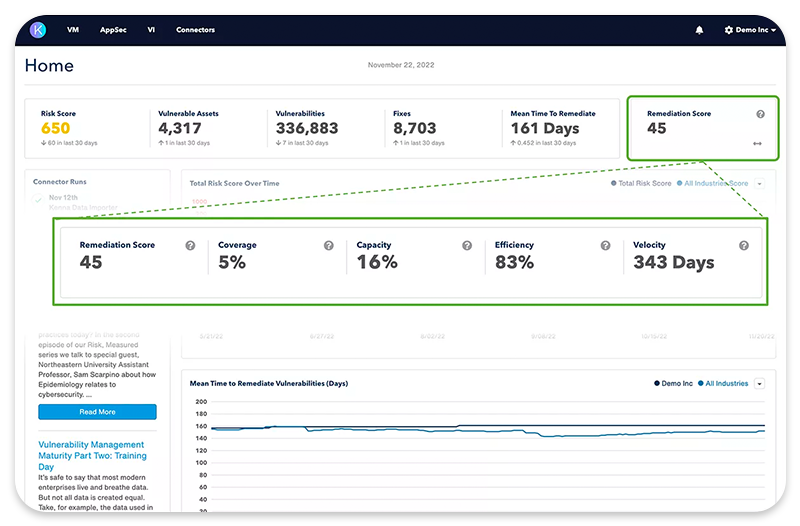The width and height of the screenshot is (800, 526).
Task: Open the Connectors menu
Action: 195,30
